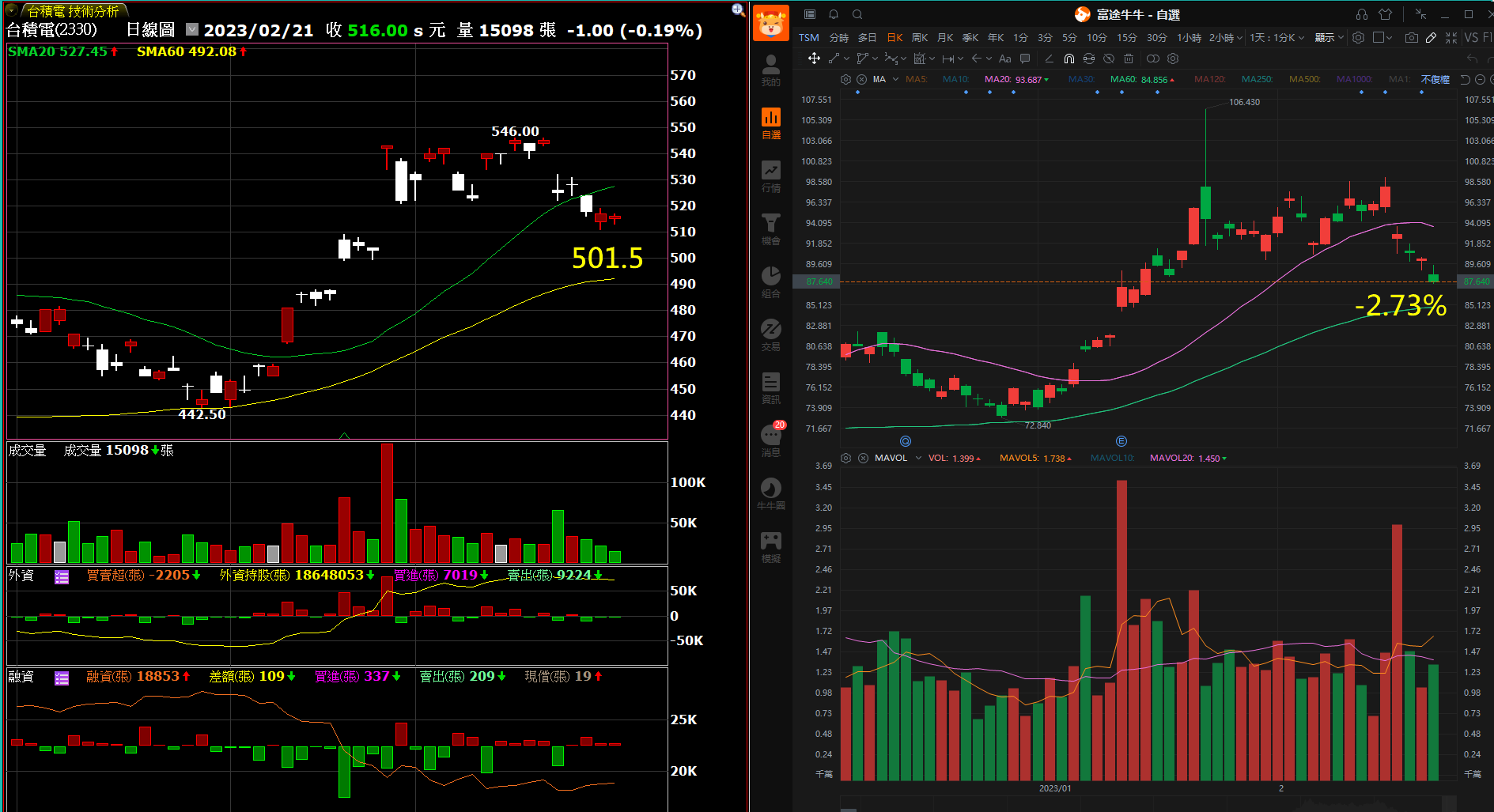Toggle the MA120 line

pyautogui.click(x=1209, y=79)
